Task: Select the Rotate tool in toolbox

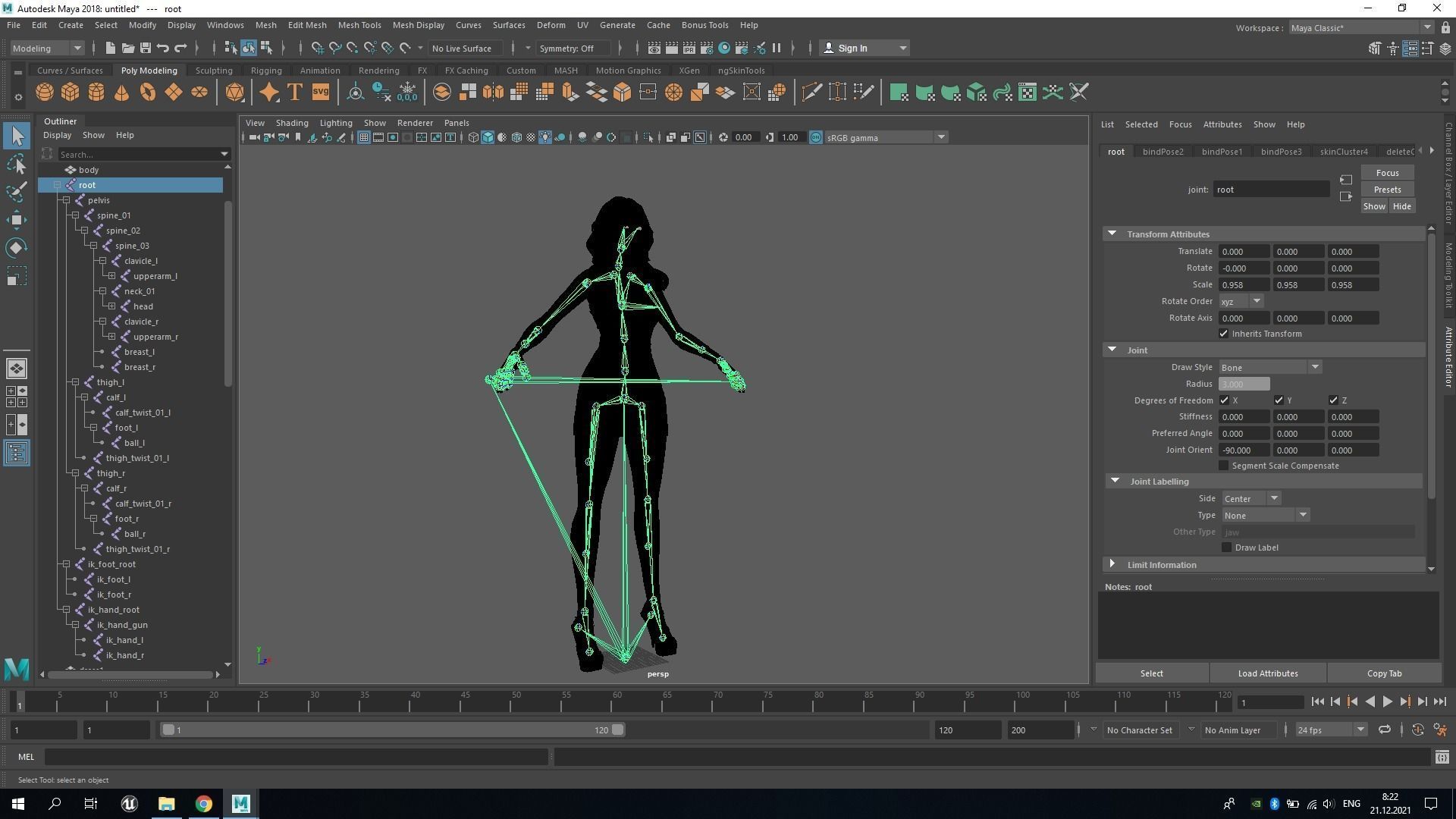Action: (17, 248)
